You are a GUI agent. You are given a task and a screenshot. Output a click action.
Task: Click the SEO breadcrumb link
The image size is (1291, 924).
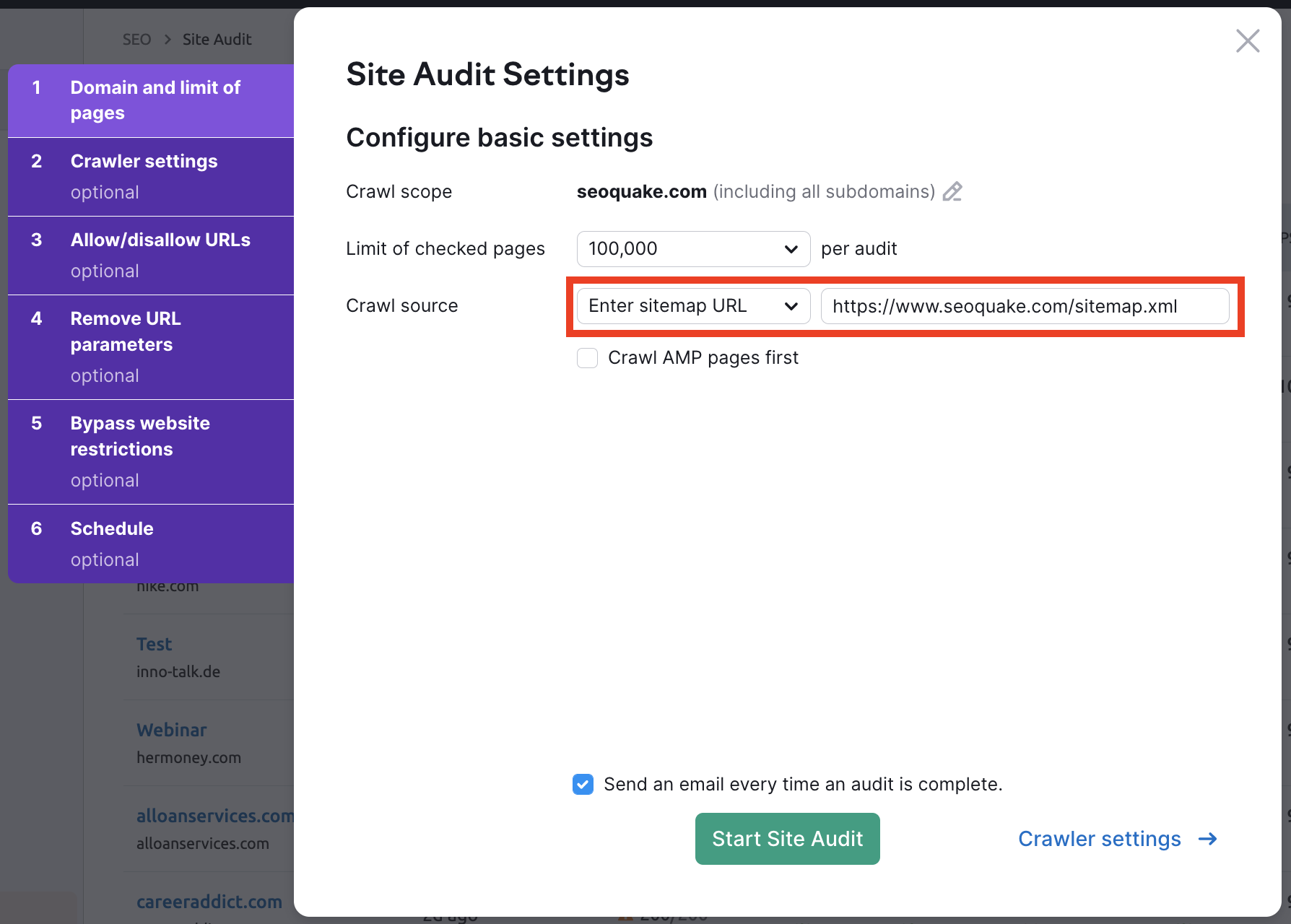pyautogui.click(x=136, y=40)
